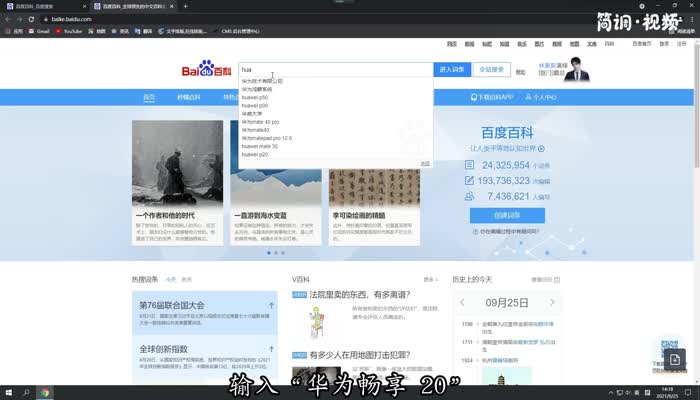Click the 全站搜索 button
Viewport: 700px width, 400px height.
491,70
